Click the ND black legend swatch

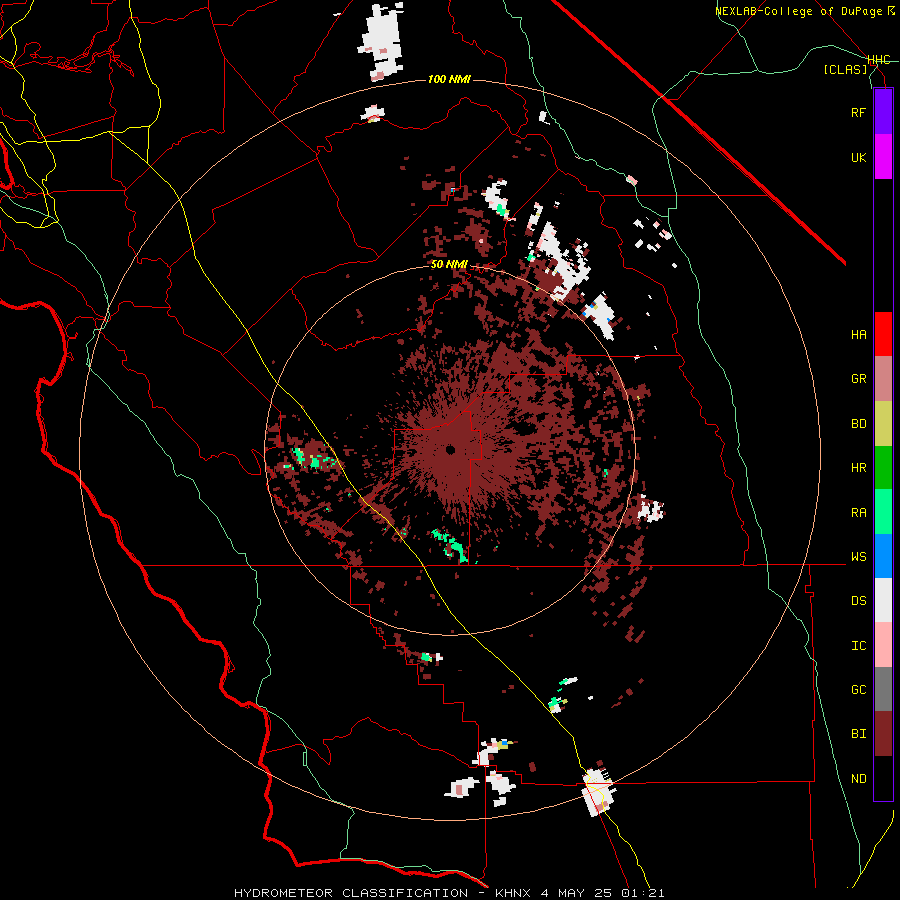point(883,778)
